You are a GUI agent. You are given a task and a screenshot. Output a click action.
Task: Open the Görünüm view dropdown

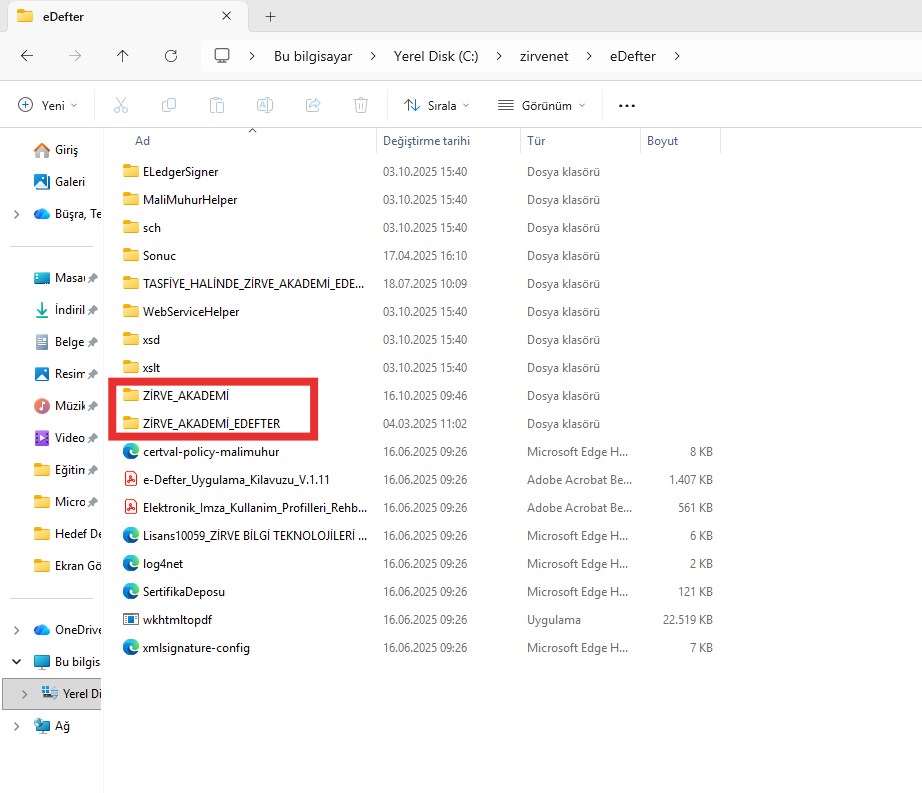coord(542,105)
